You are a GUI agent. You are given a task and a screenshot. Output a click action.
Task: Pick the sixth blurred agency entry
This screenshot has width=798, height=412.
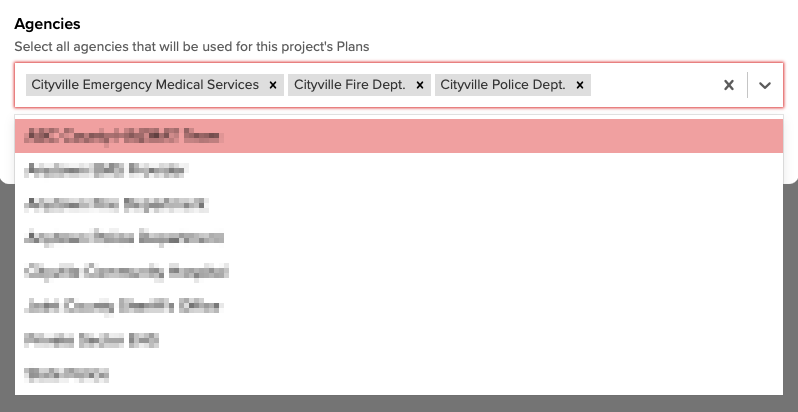point(399,306)
